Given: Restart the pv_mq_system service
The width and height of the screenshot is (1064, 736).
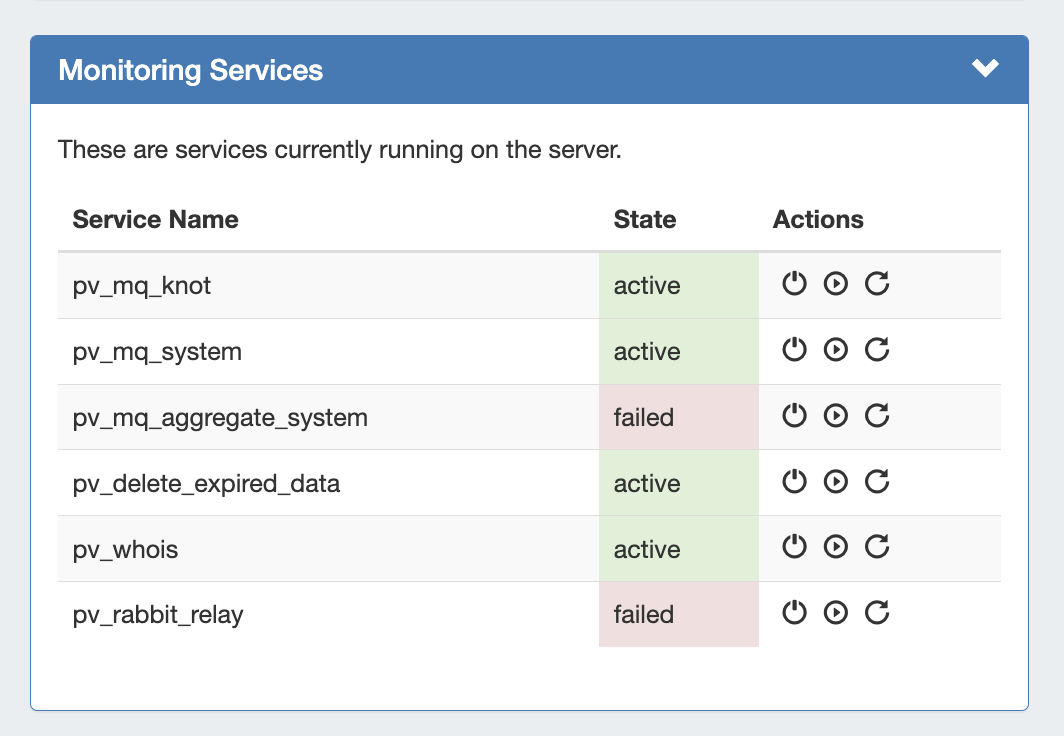Looking at the screenshot, I should point(877,350).
